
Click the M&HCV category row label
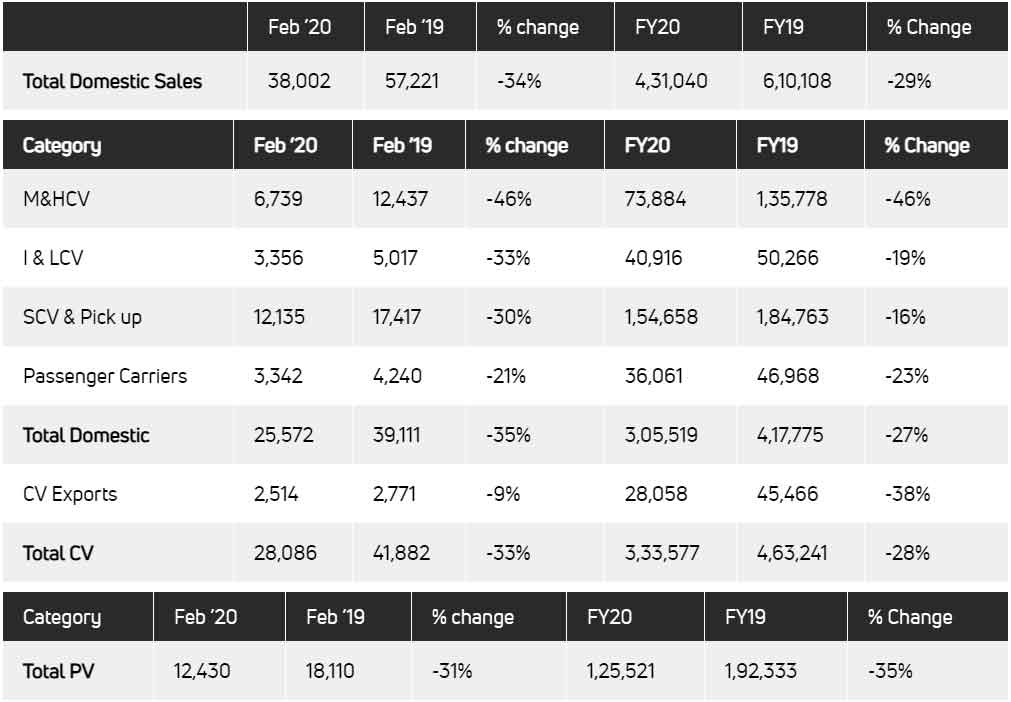pos(56,199)
